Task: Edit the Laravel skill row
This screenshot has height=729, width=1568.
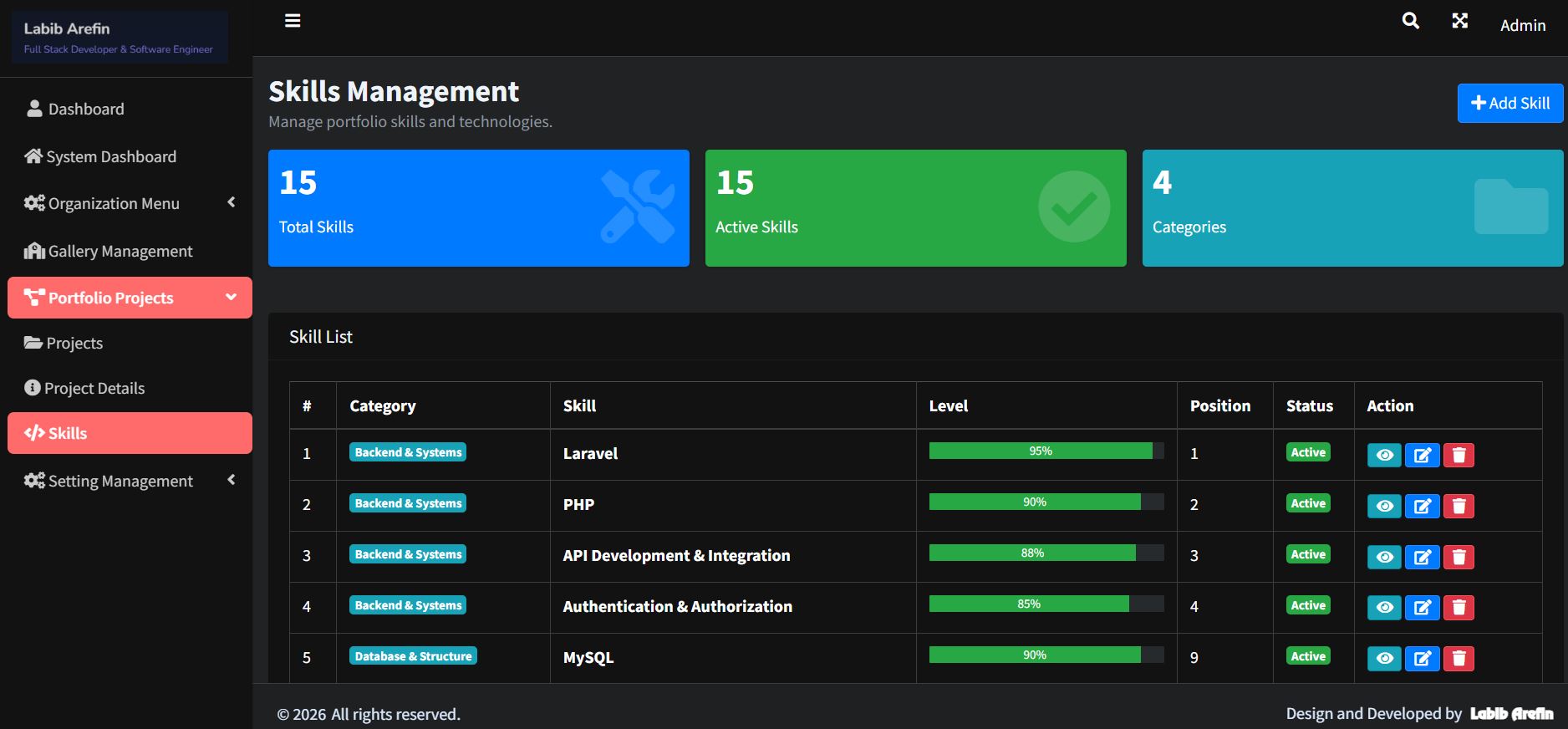Action: pyautogui.click(x=1422, y=455)
